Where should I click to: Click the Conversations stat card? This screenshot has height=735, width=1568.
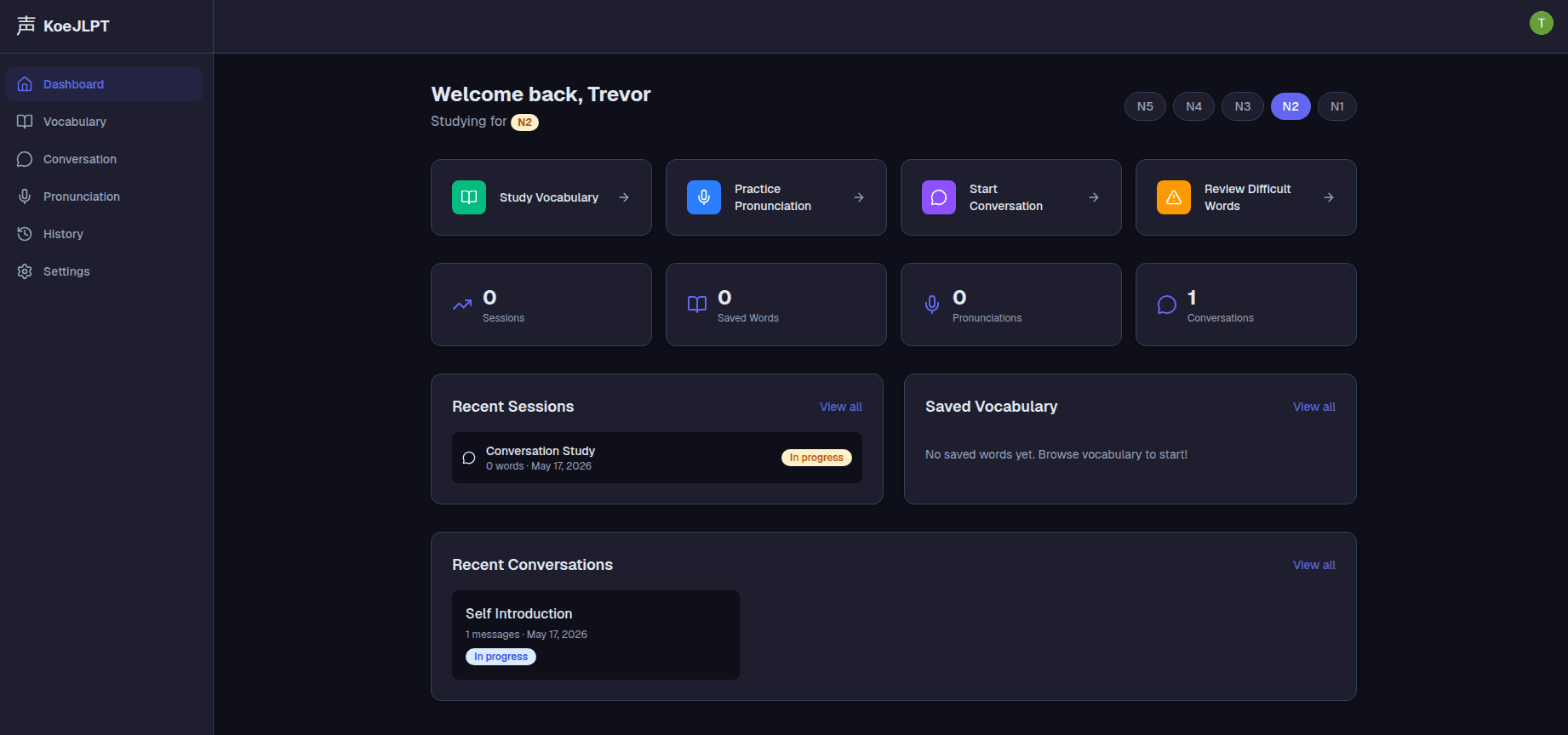click(x=1246, y=305)
